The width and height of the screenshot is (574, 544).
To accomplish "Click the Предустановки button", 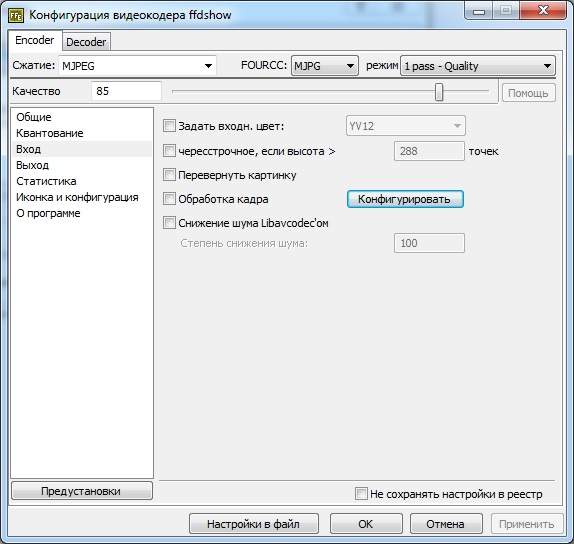I will point(82,491).
